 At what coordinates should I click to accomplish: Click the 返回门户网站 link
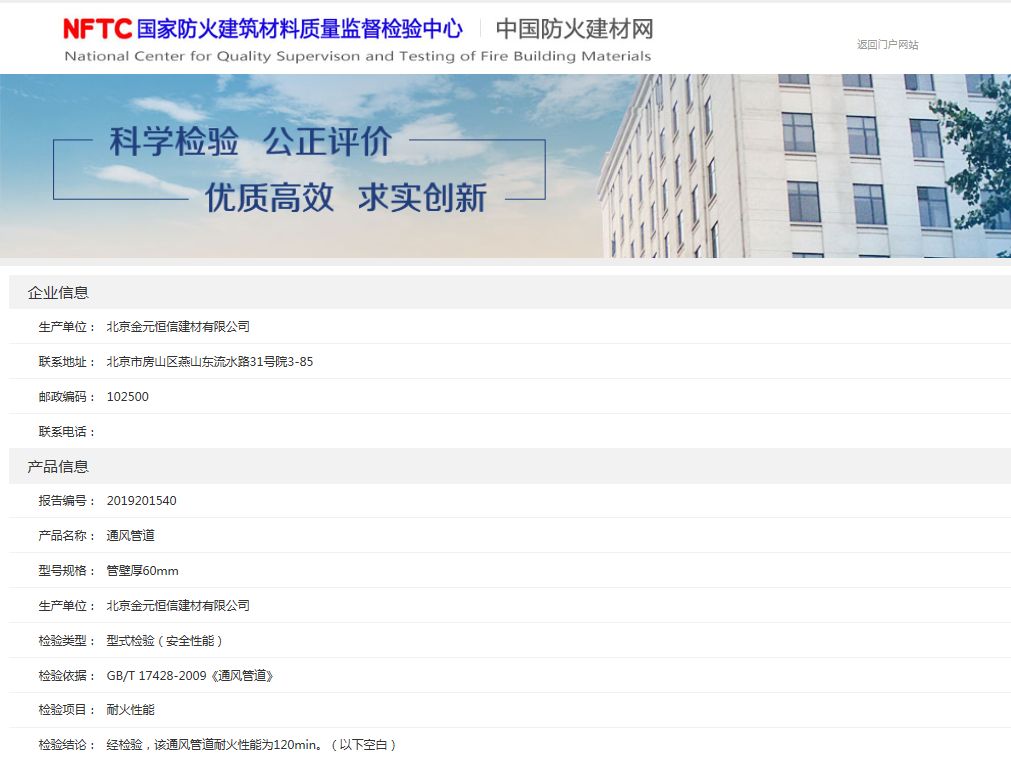coord(887,45)
